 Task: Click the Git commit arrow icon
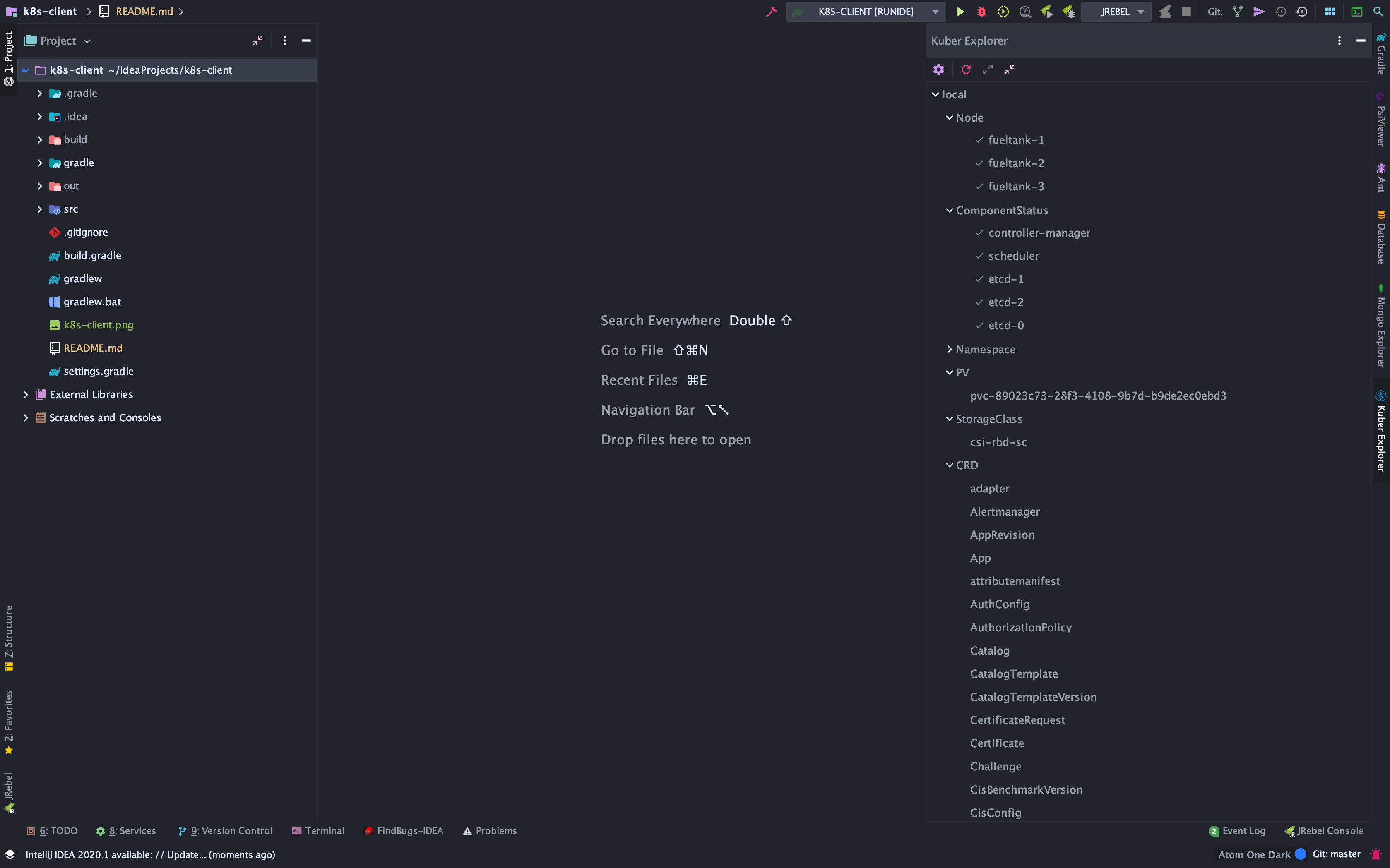(1259, 12)
